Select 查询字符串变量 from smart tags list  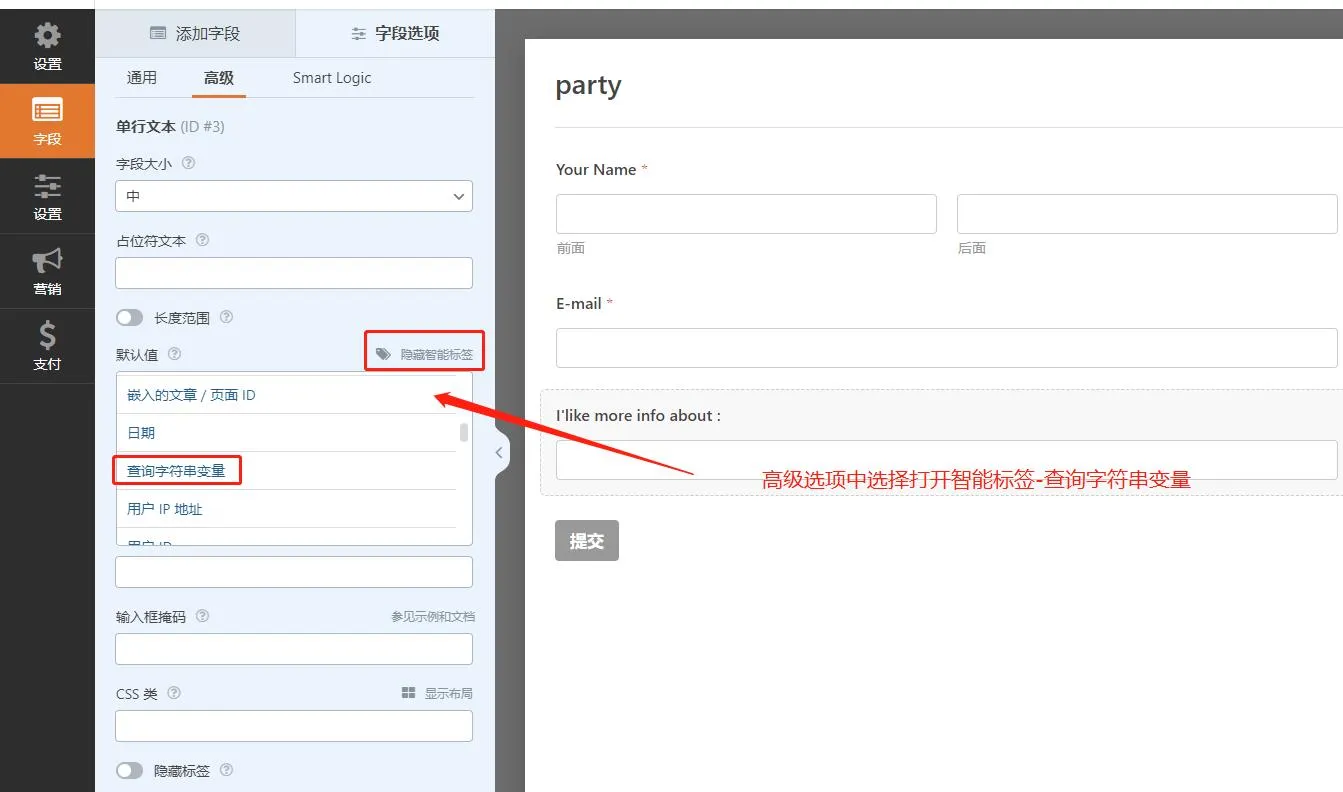point(177,471)
